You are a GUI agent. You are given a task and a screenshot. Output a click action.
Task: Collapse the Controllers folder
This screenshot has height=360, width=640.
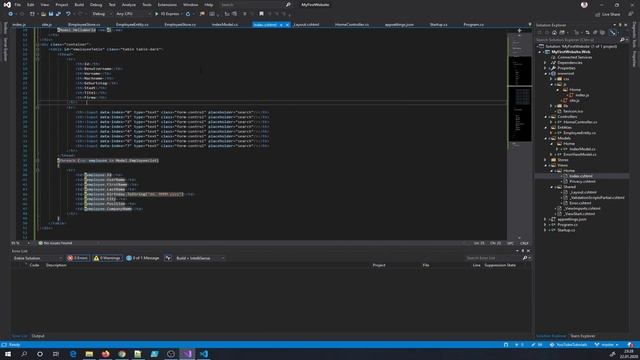coord(545,117)
